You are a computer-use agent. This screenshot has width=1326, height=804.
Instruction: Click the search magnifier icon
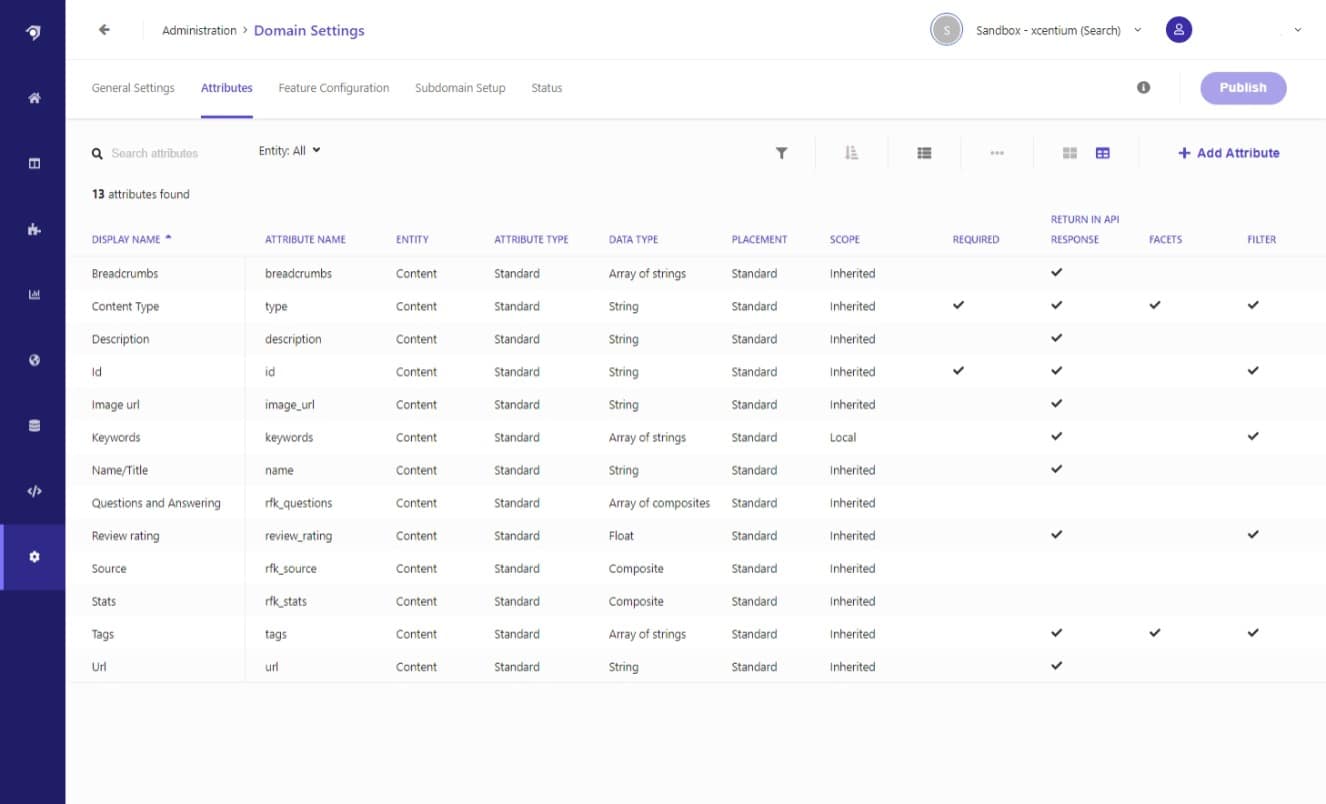98,154
